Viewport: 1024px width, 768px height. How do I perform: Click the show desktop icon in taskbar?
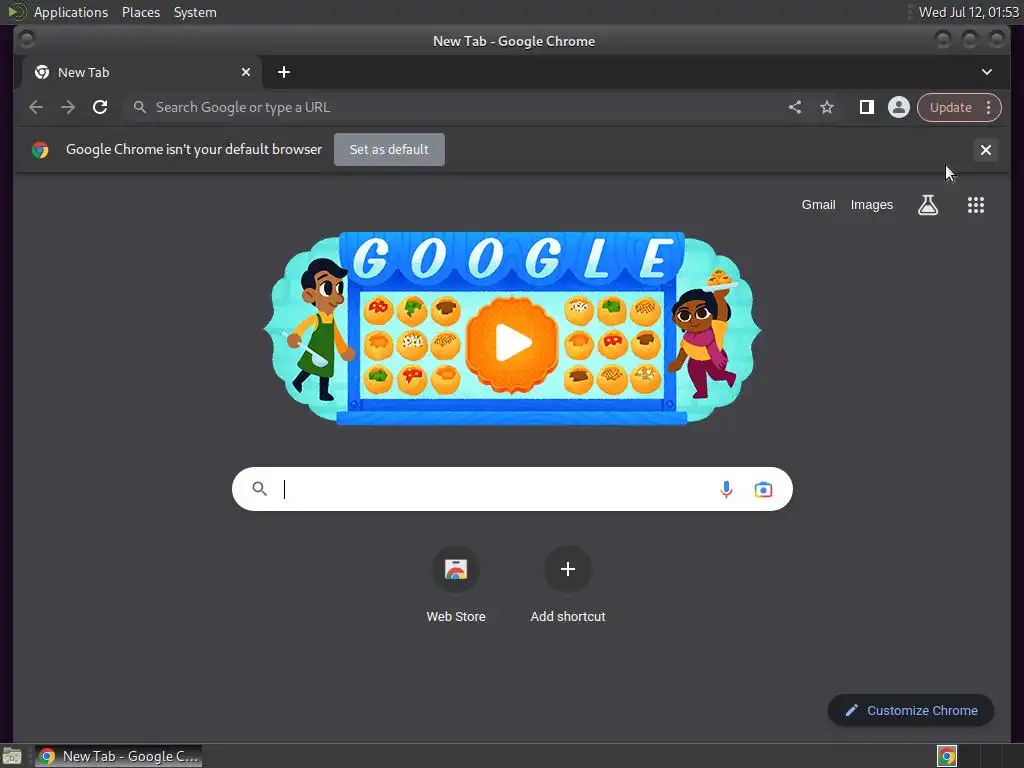pyautogui.click(x=12, y=756)
